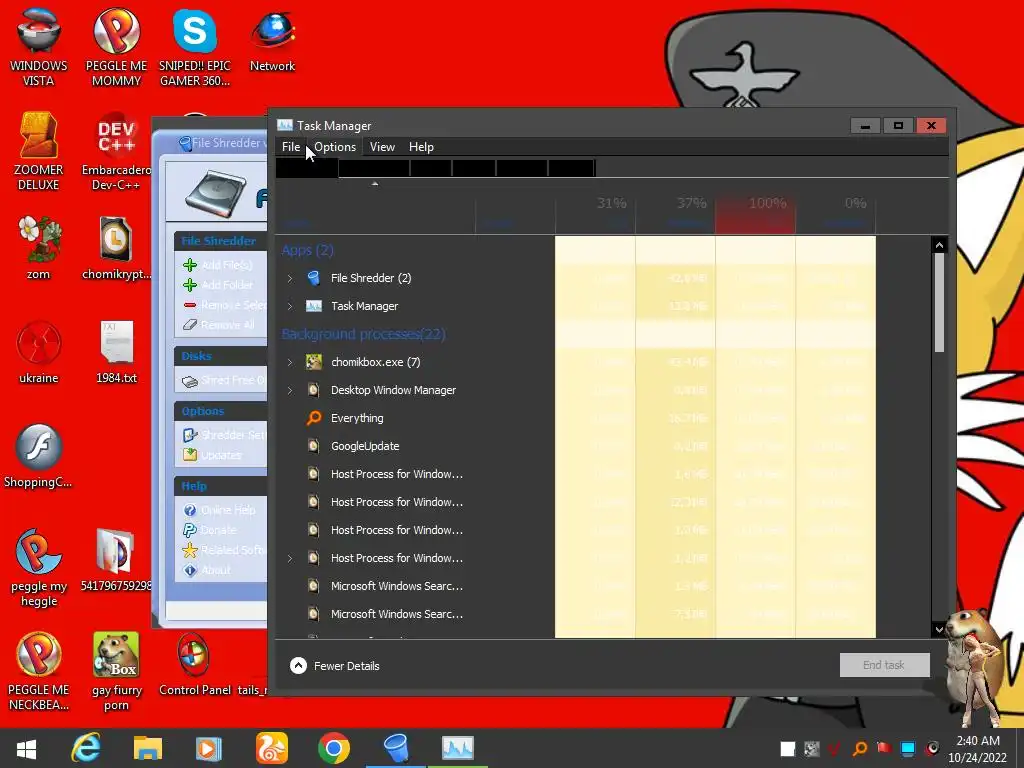
Task: Click the Add File(s) link in File Shredder
Action: (225, 265)
